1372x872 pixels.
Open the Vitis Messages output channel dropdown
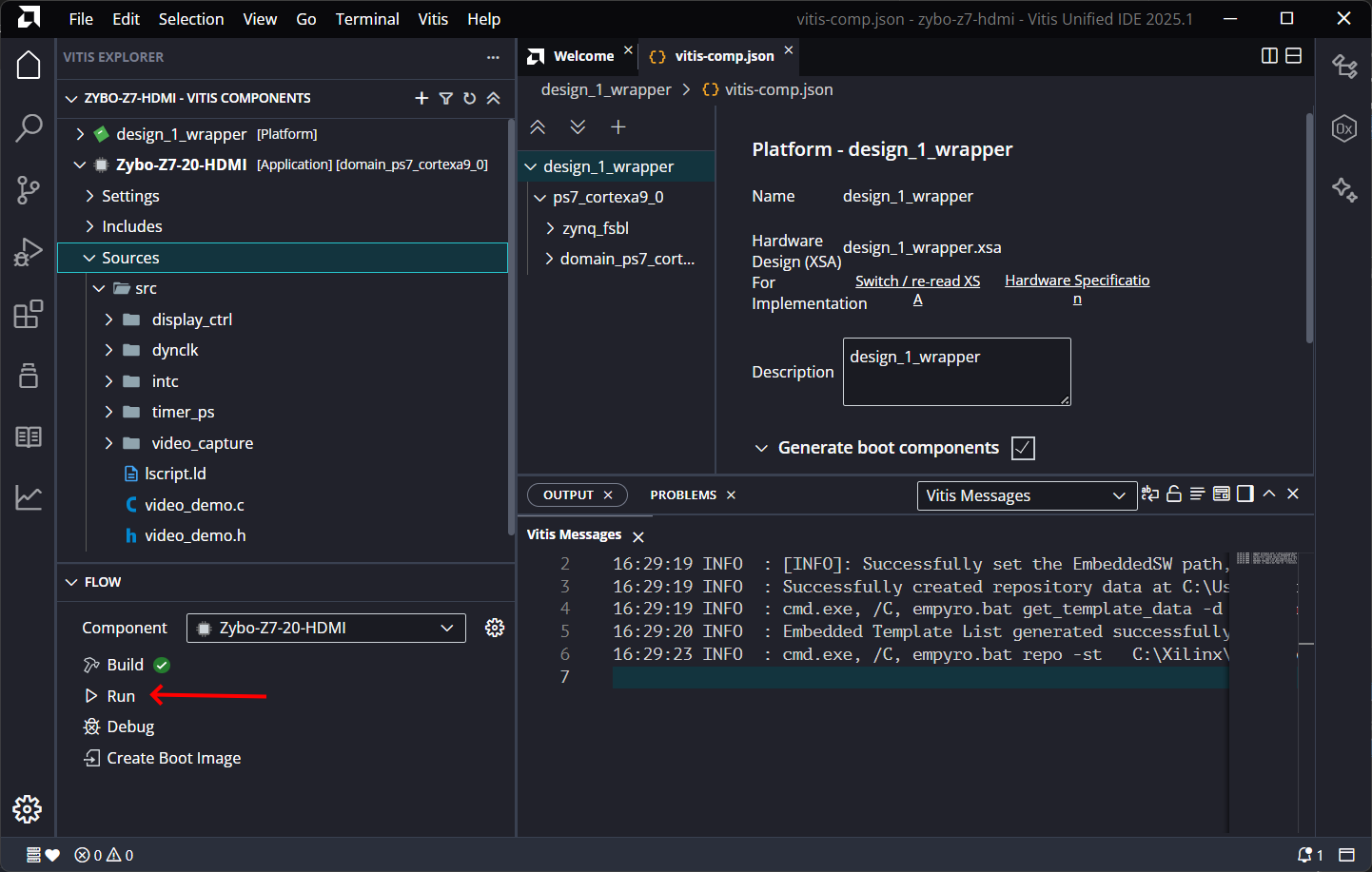[1027, 495]
